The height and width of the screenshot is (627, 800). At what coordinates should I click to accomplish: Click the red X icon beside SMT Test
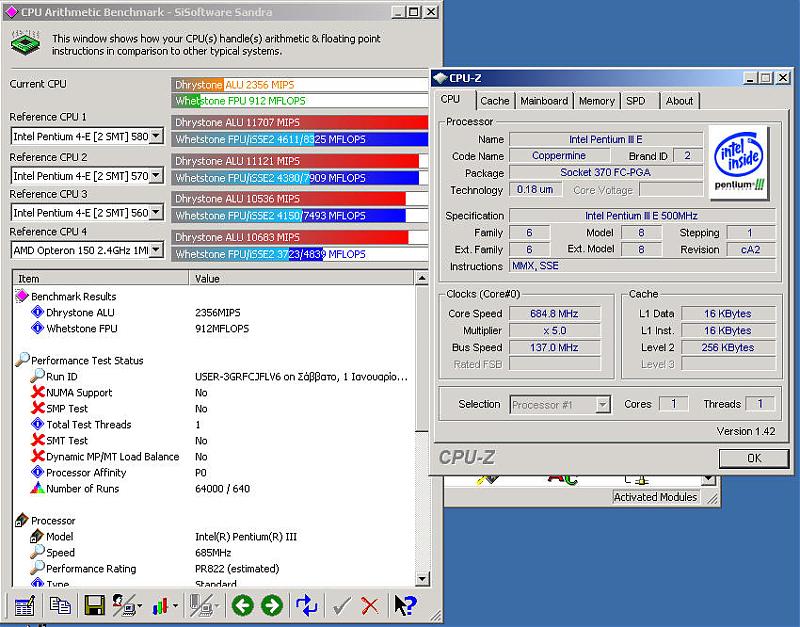tap(37, 440)
